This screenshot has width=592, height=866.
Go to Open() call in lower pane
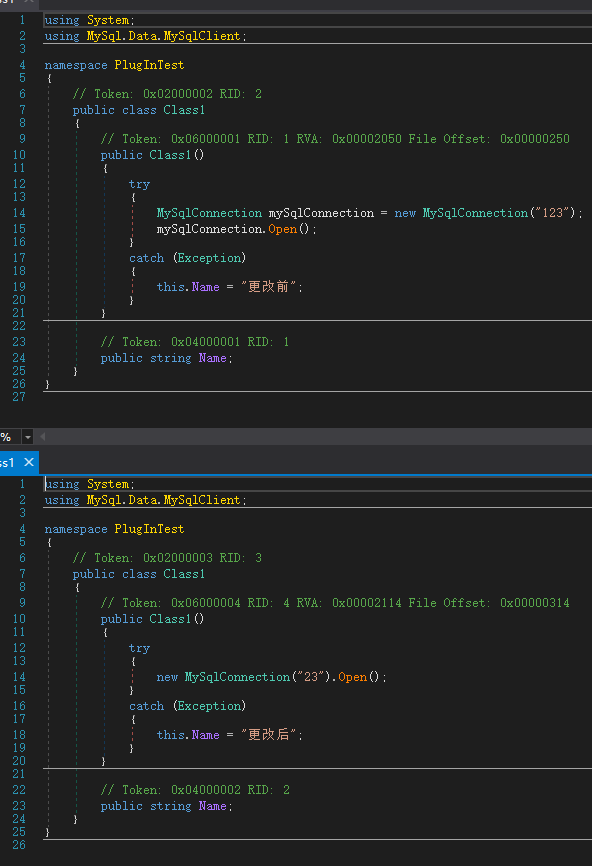pos(352,677)
